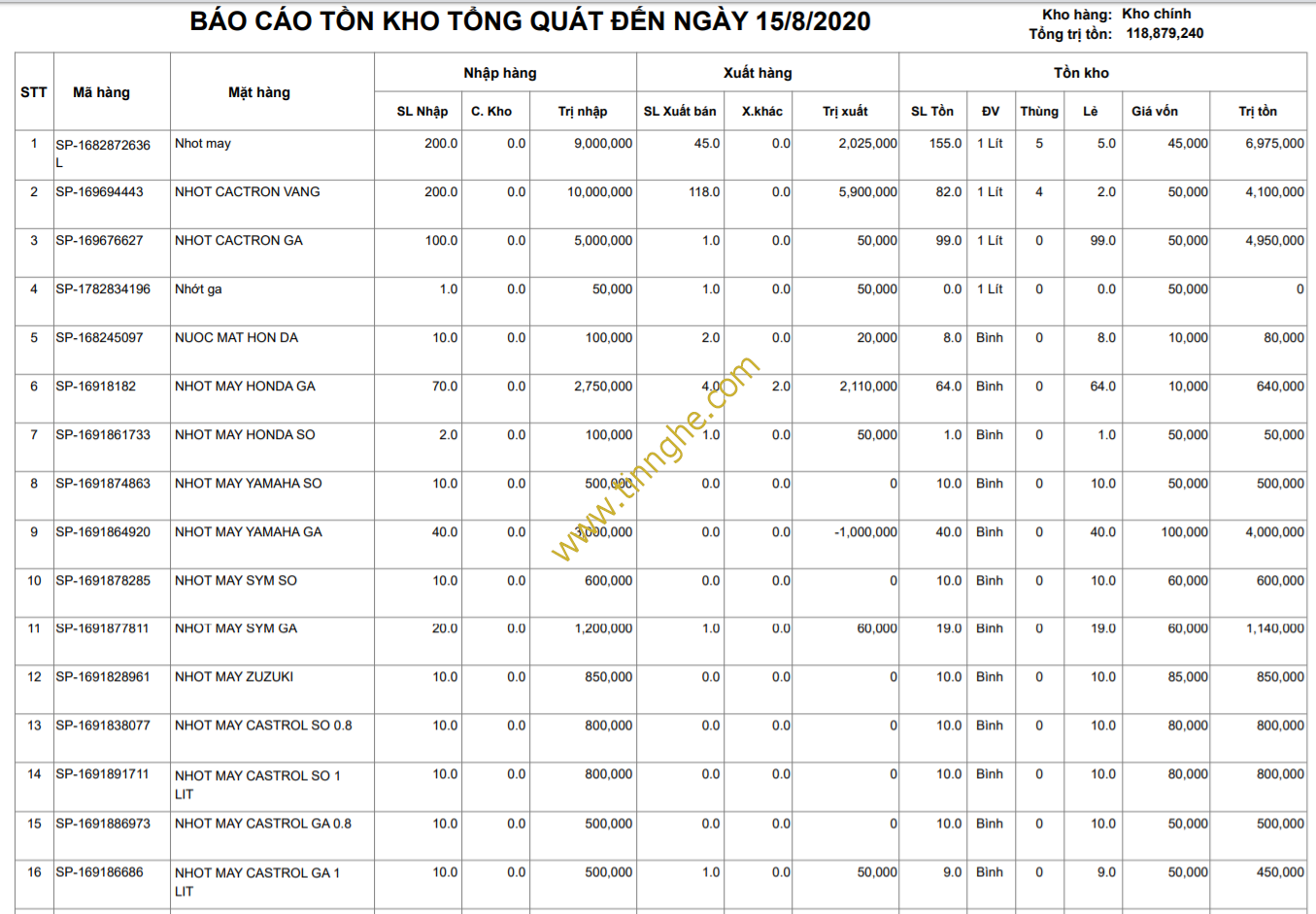Click the 'Thùng' column header
This screenshot has width=1316, height=914.
[x=1039, y=112]
